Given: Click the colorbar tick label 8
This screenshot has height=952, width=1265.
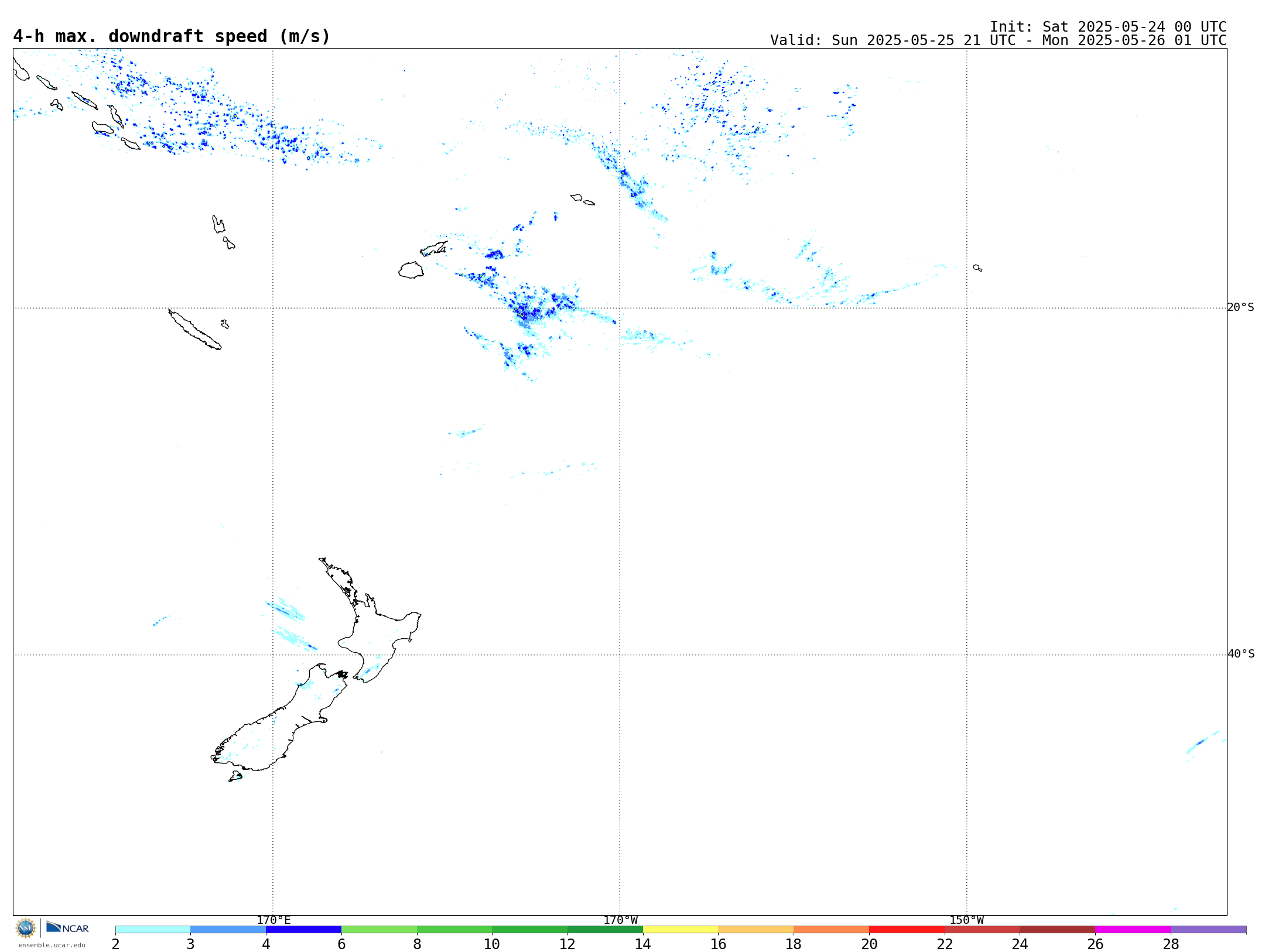Looking at the screenshot, I should [417, 944].
